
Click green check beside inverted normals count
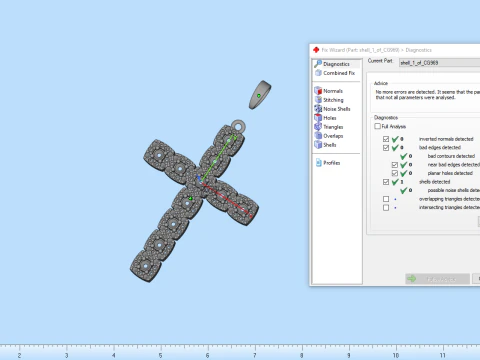[395, 139]
